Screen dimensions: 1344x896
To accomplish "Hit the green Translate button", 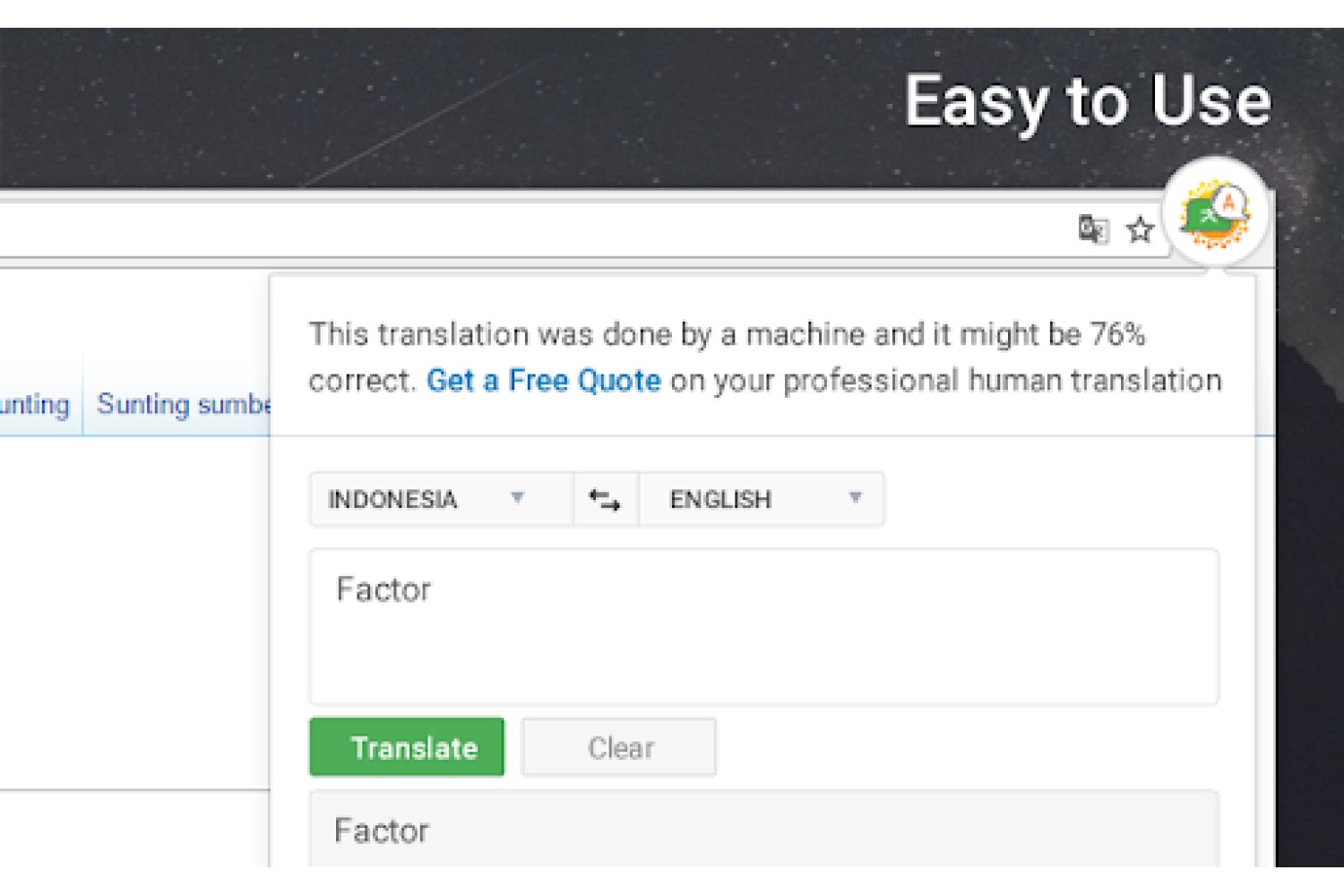I will click(x=407, y=747).
